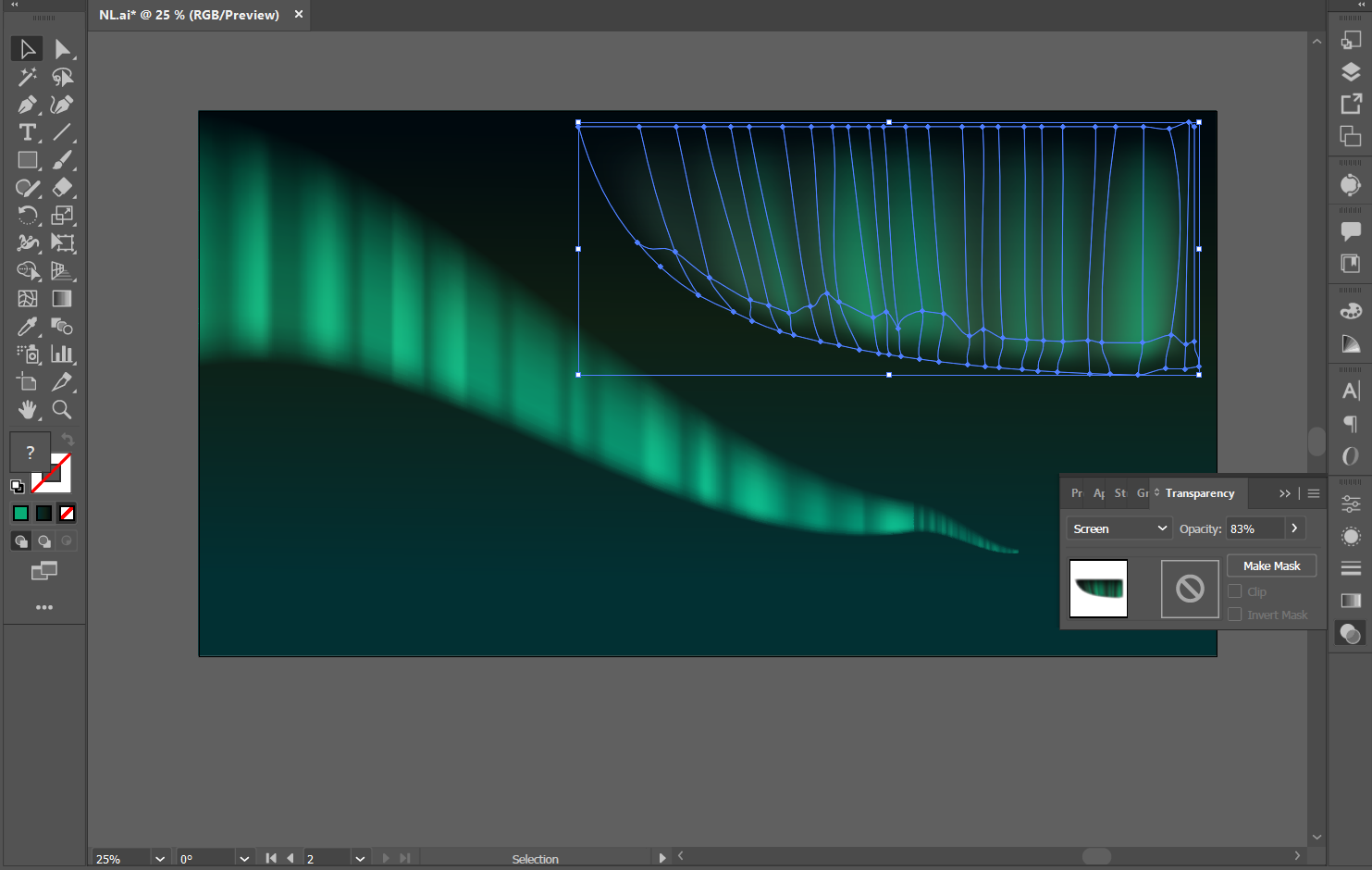The image size is (1372, 870).
Task: Expand the Opacity slider arrow
Action: click(1294, 528)
